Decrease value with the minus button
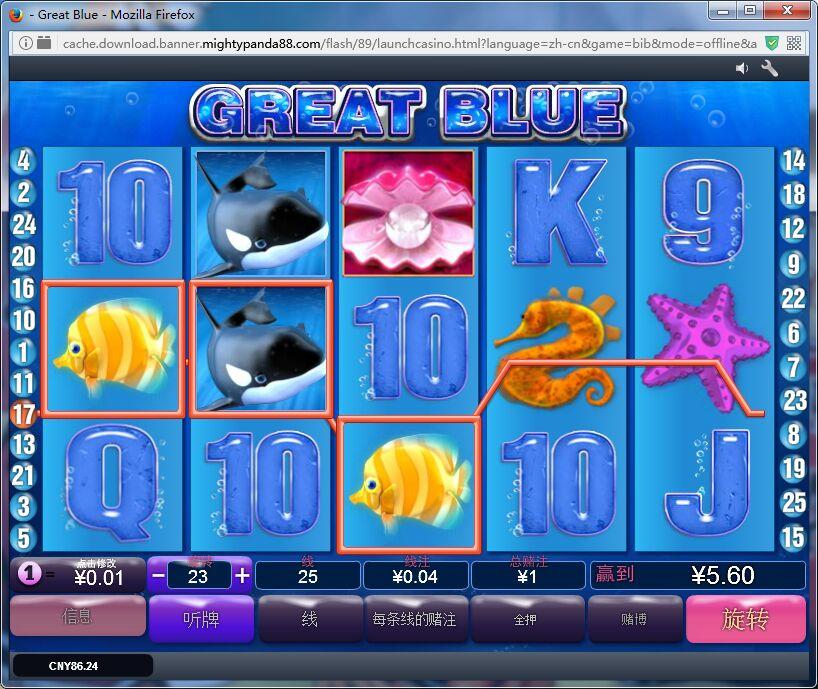818x689 pixels. 159,576
